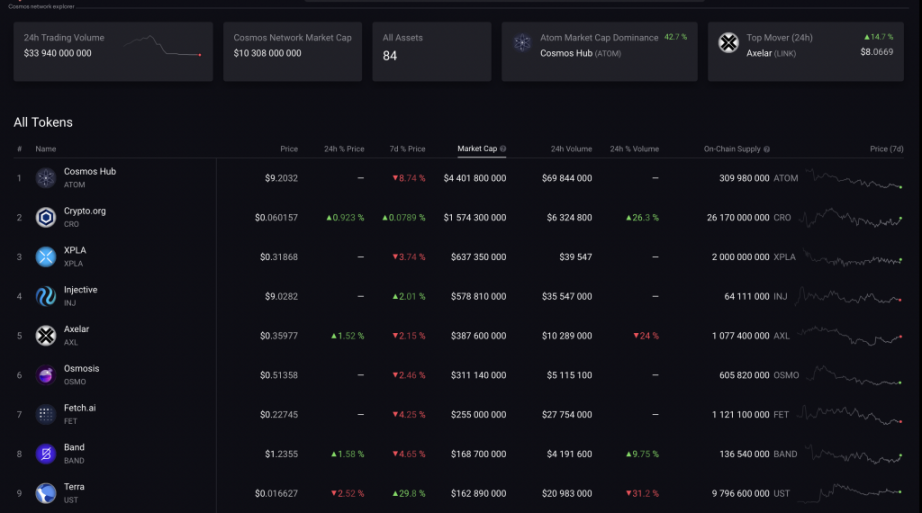Sort by the 7d % Price column

407,149
